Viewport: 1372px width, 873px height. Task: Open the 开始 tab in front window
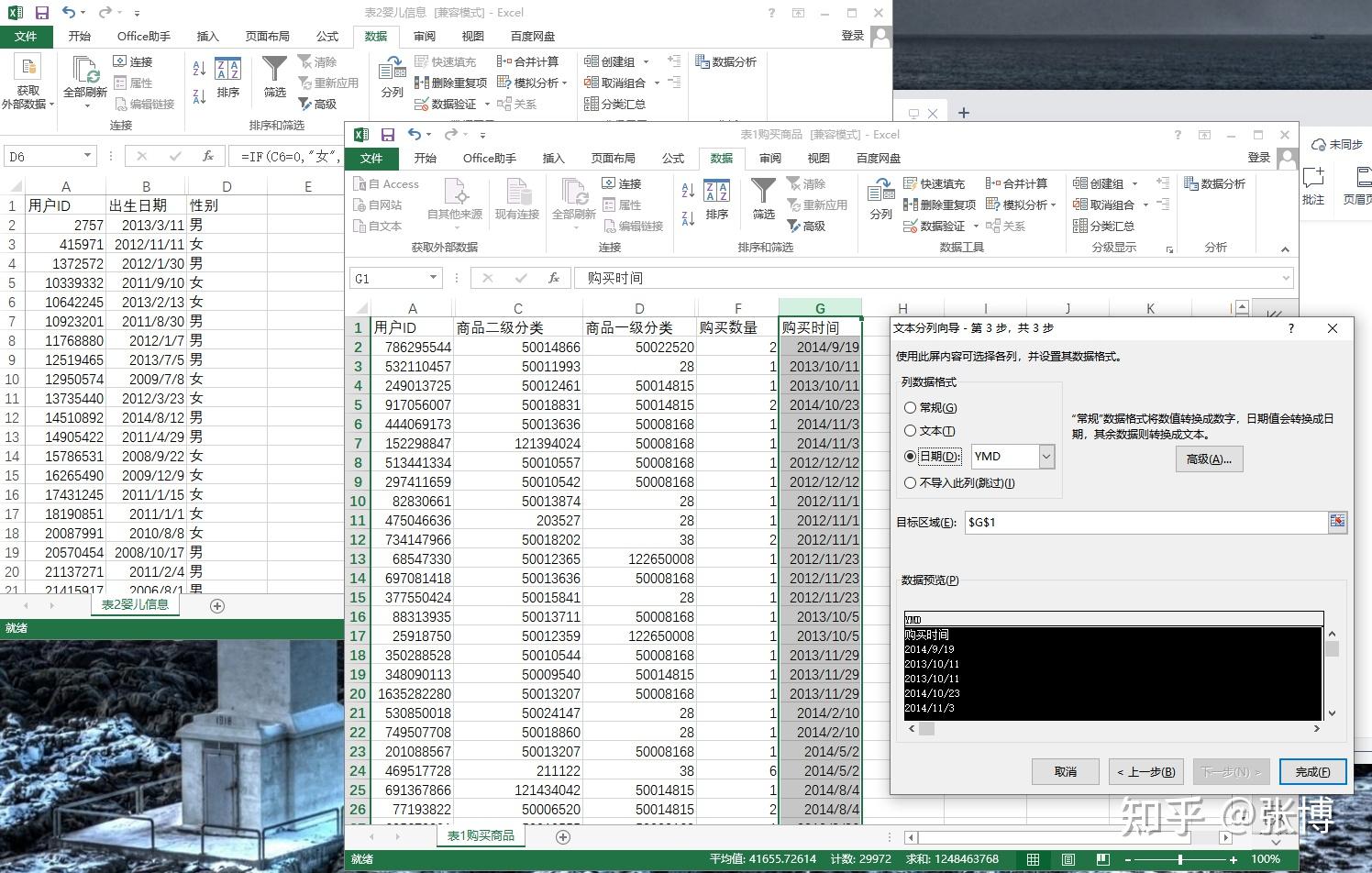(x=426, y=158)
